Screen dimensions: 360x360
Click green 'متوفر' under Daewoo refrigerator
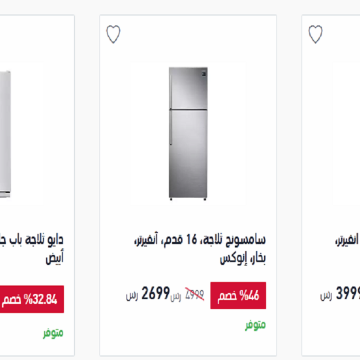[x=53, y=333]
